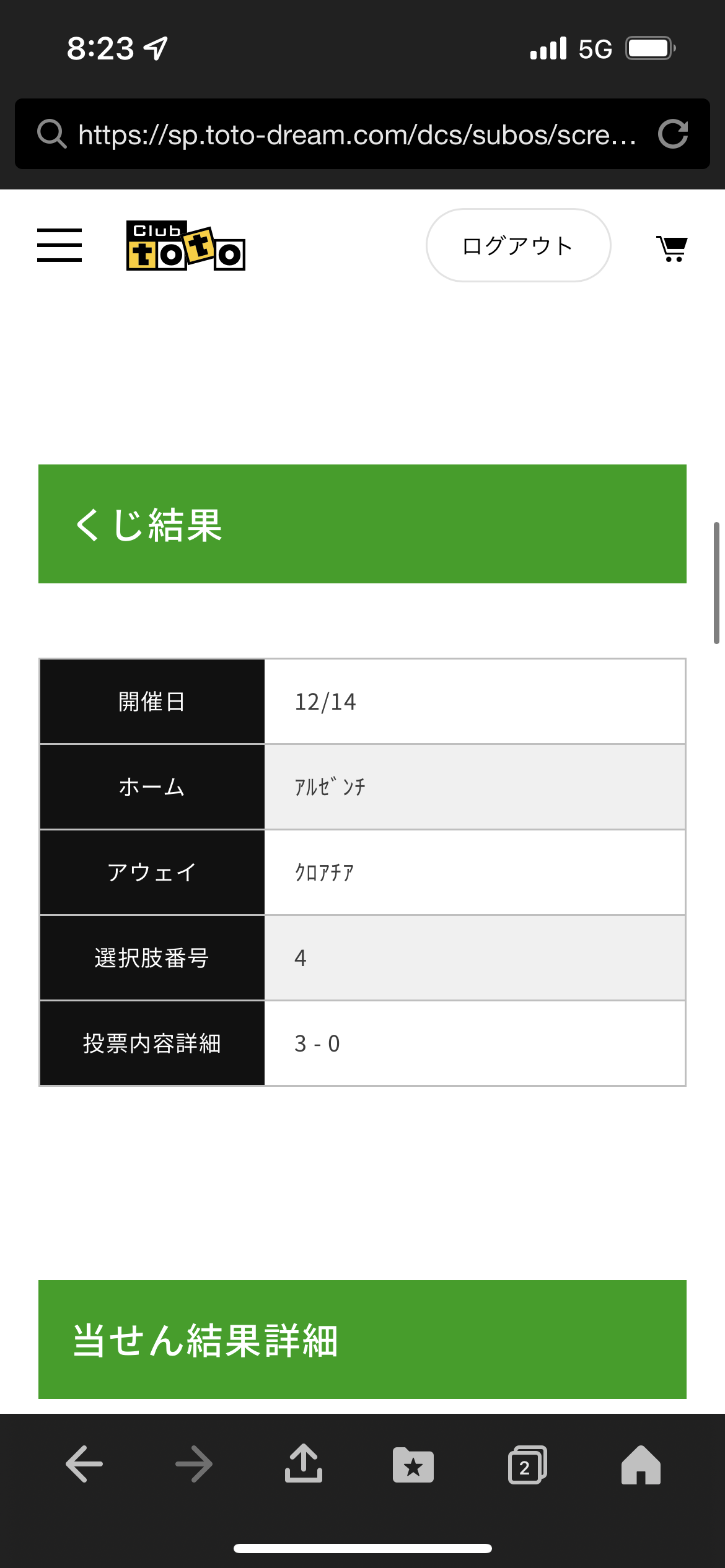The width and height of the screenshot is (725, 1568).
Task: Select the 開催日 12/14 row
Action: point(362,702)
